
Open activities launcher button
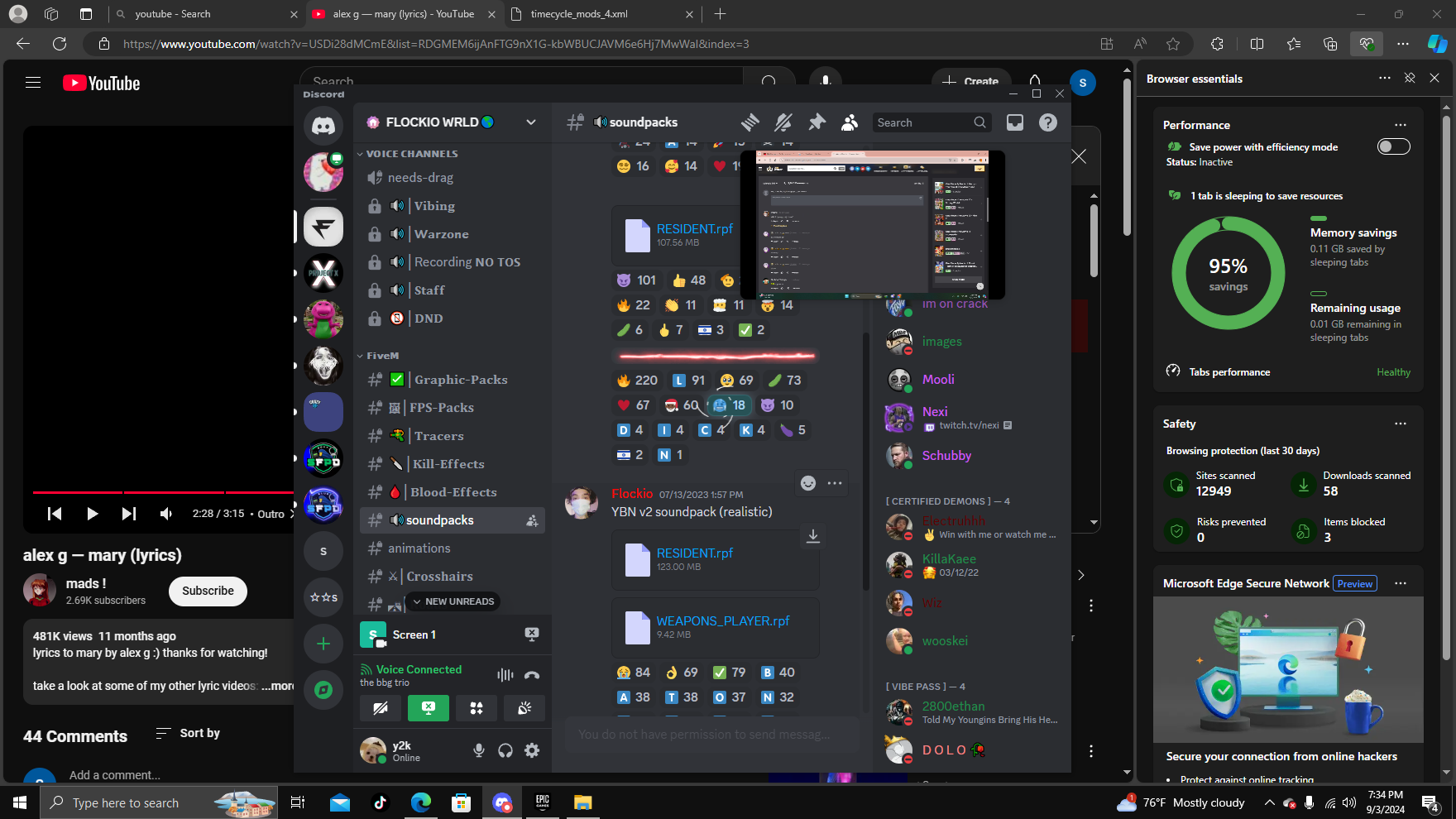click(477, 708)
